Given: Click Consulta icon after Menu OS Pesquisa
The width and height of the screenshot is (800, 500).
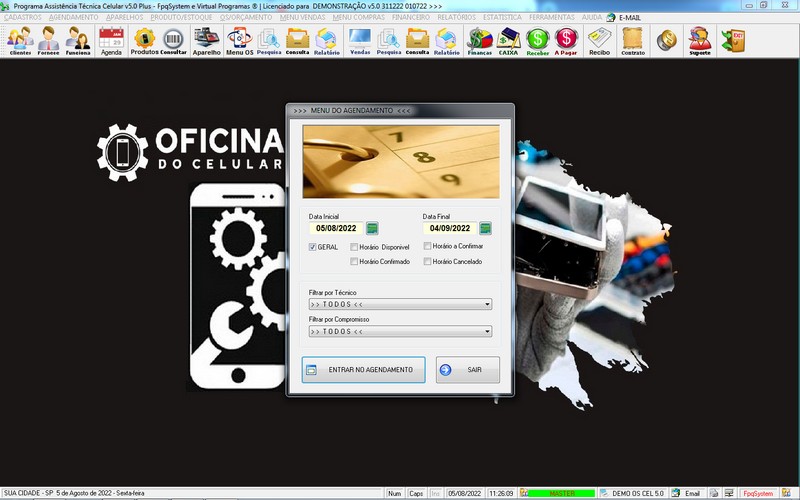Looking at the screenshot, I should pos(297,41).
